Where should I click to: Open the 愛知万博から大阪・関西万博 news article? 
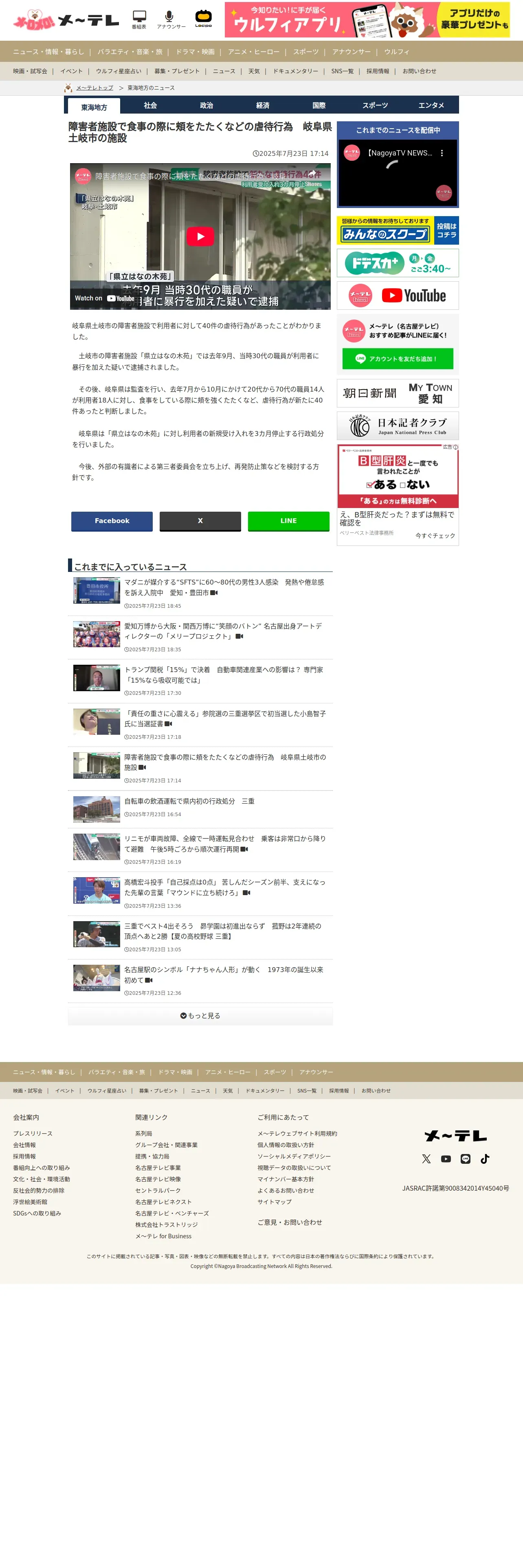tap(223, 631)
